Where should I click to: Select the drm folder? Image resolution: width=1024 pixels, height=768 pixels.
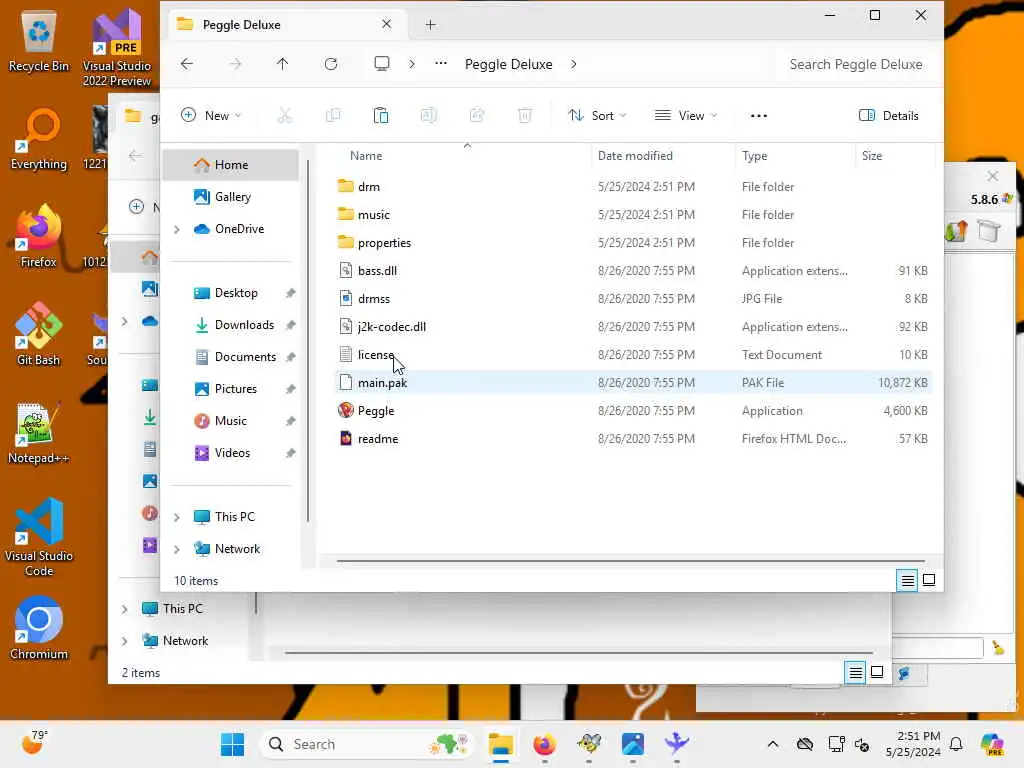tap(633, 187)
